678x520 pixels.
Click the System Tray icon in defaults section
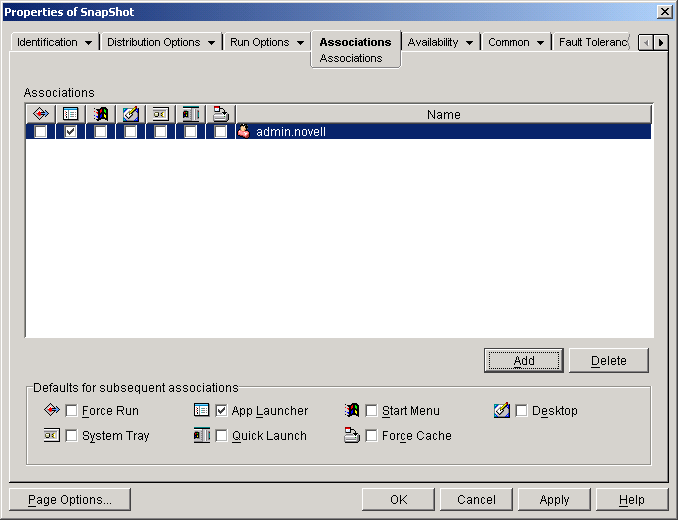tap(52, 435)
